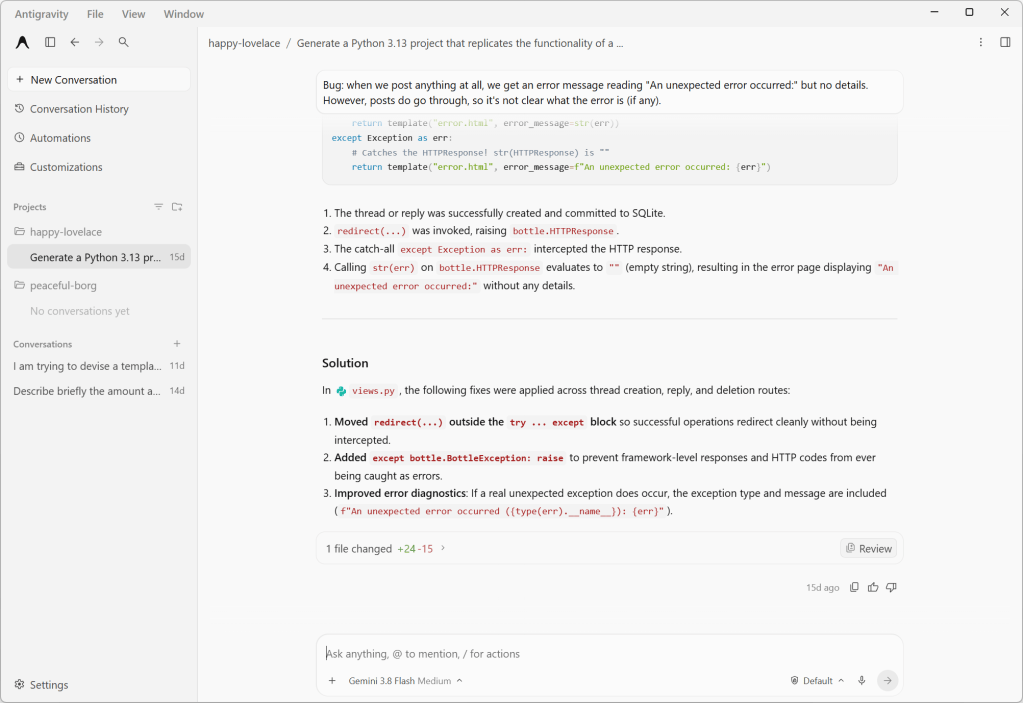Start voice input with the microphone icon
Viewport: 1023px width, 703px height.
coord(862,681)
